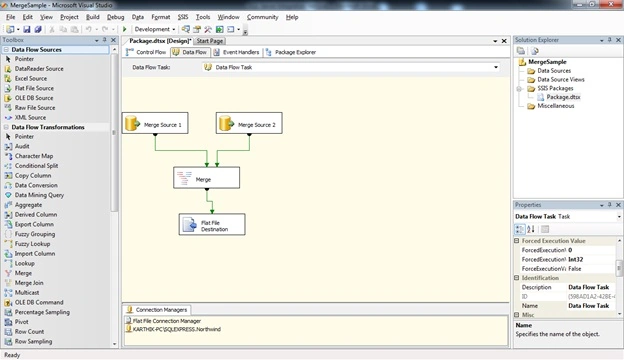The width and height of the screenshot is (624, 360).
Task: Click the Save toolbar icon
Action: pyautogui.click(x=27, y=29)
